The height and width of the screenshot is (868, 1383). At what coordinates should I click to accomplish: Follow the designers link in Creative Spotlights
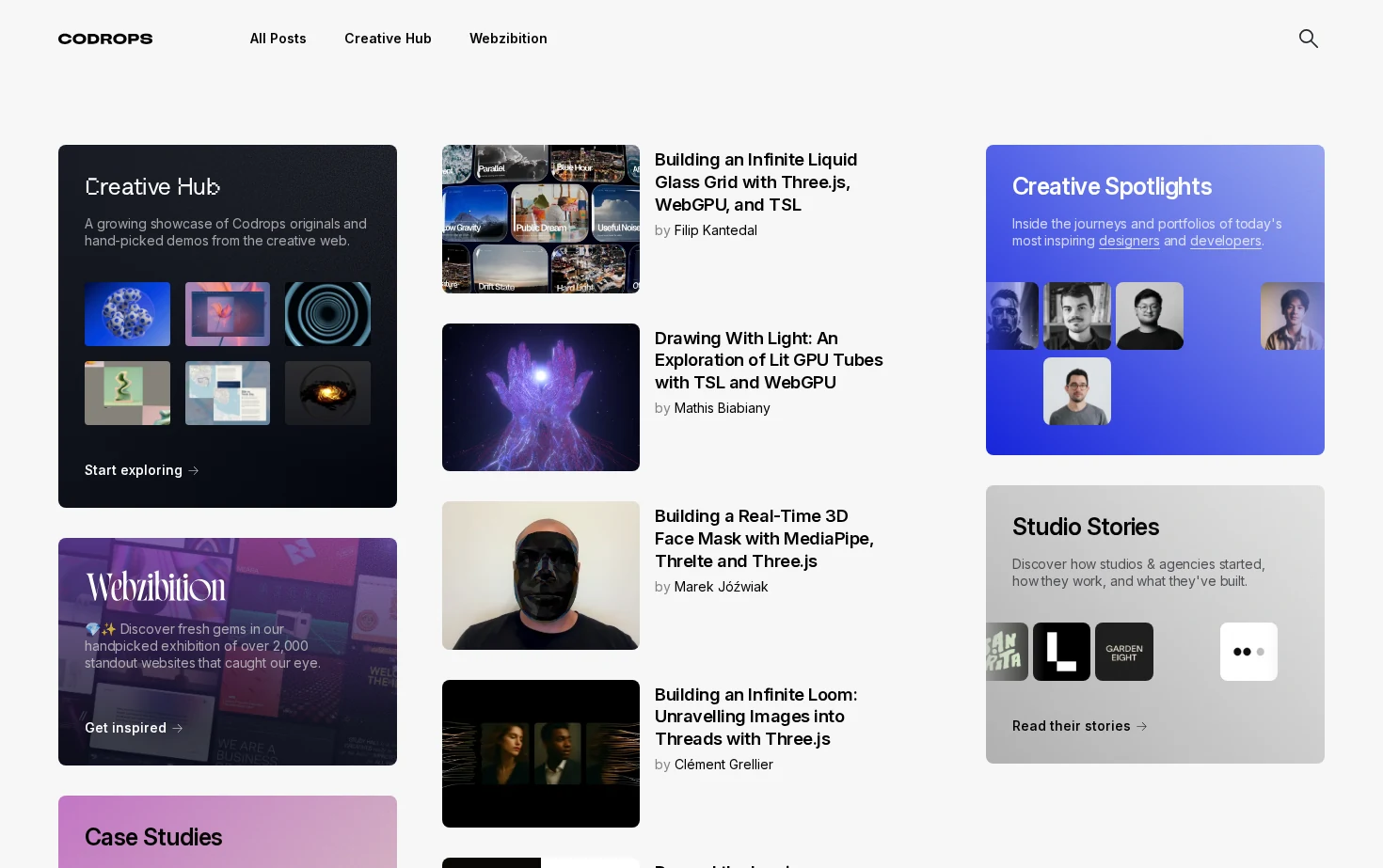point(1129,241)
